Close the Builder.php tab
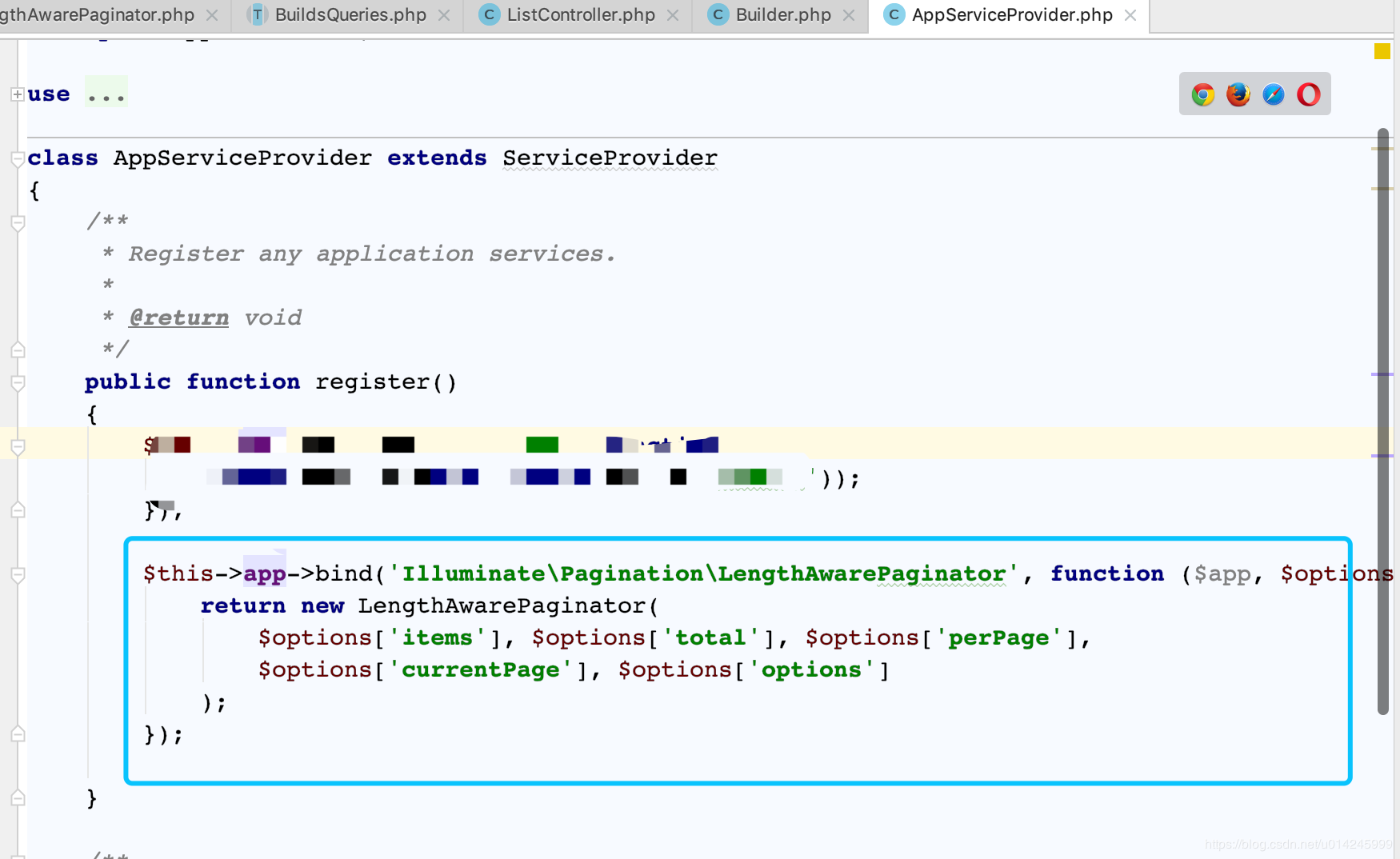Screen dimensions: 1400x859 click(849, 15)
